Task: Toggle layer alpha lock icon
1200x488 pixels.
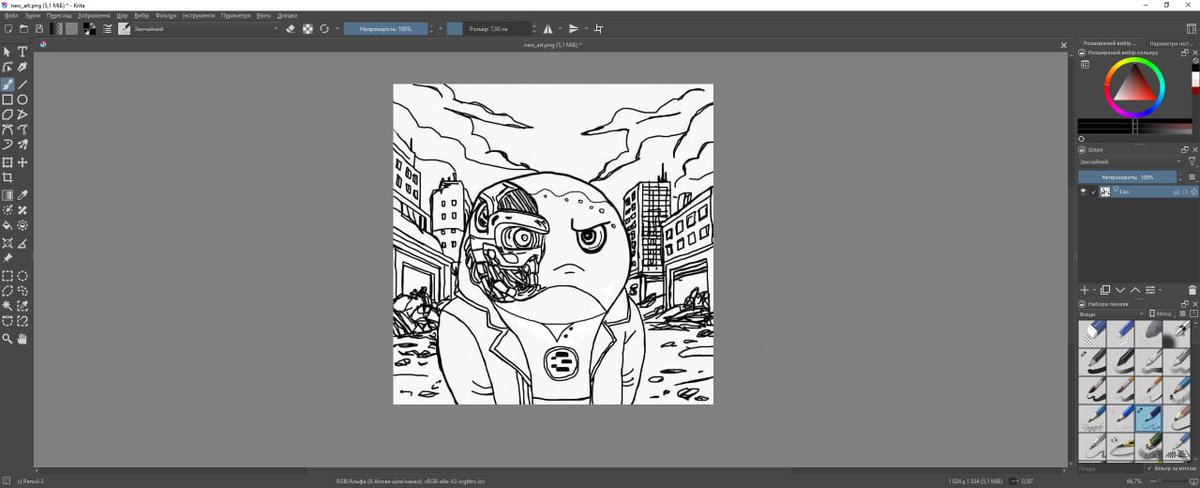Action: [x=1194, y=191]
